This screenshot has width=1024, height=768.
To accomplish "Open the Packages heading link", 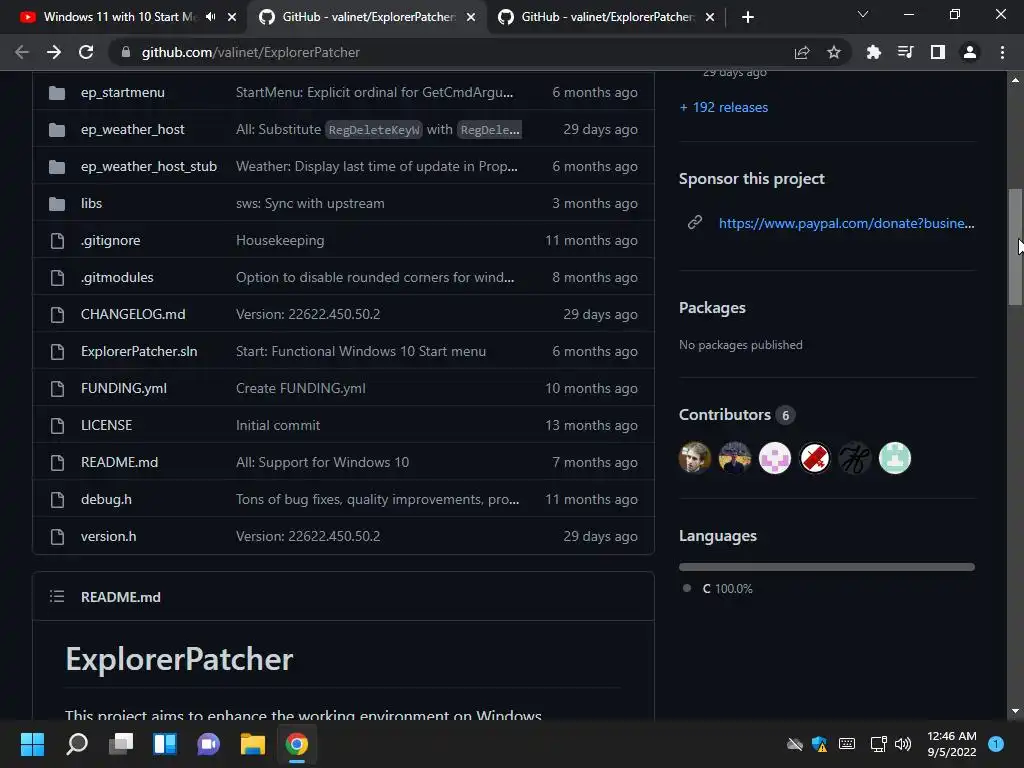I will click(712, 308).
